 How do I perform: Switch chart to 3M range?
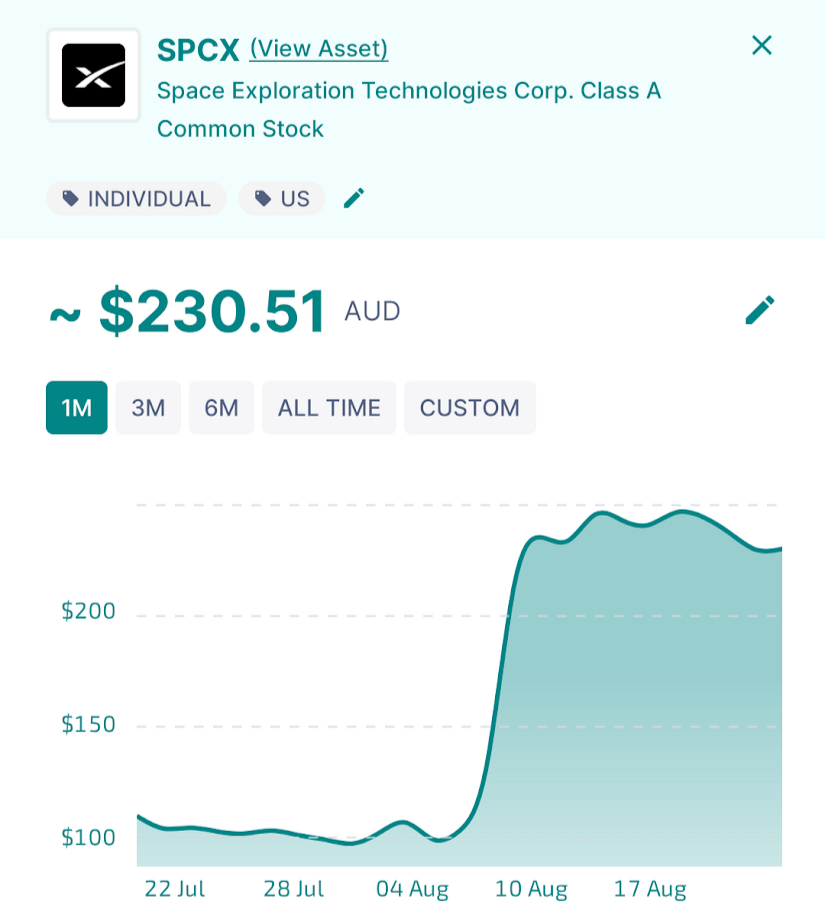click(x=148, y=407)
